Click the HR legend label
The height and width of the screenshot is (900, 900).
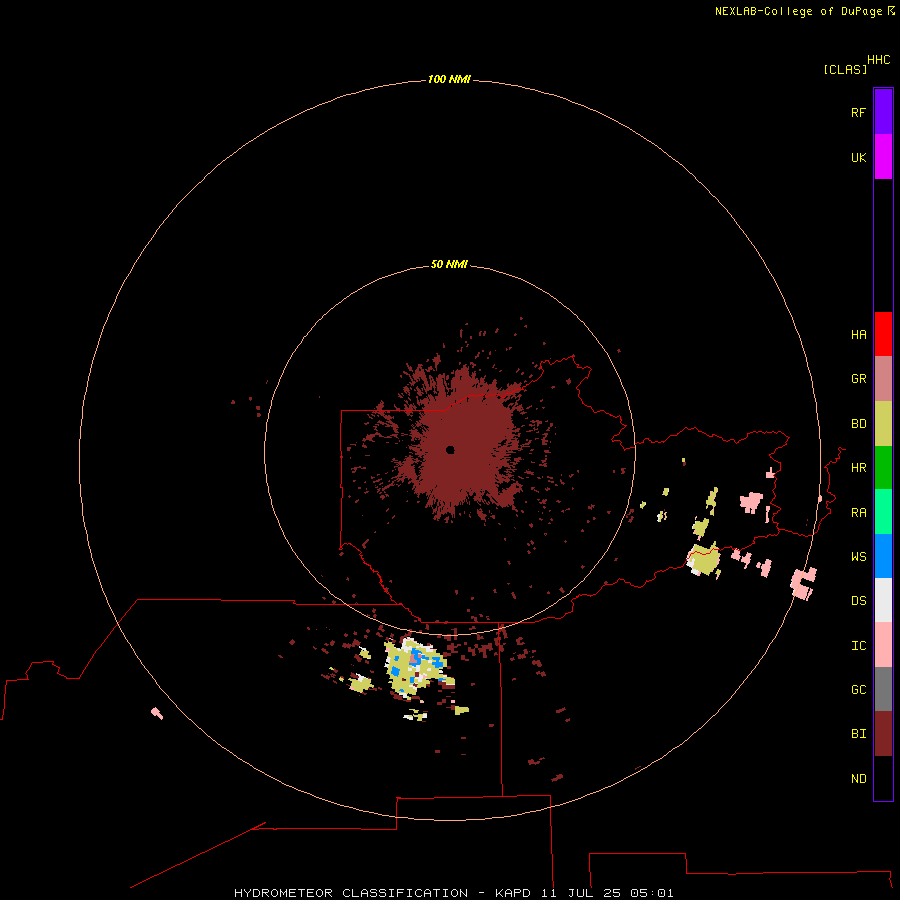coord(859,468)
